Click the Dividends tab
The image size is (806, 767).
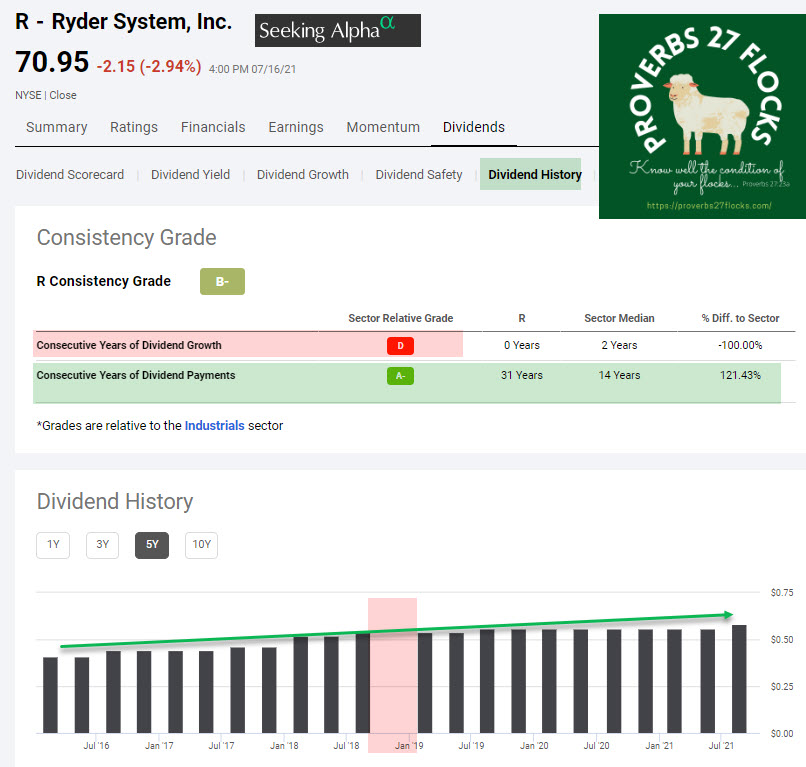[474, 127]
